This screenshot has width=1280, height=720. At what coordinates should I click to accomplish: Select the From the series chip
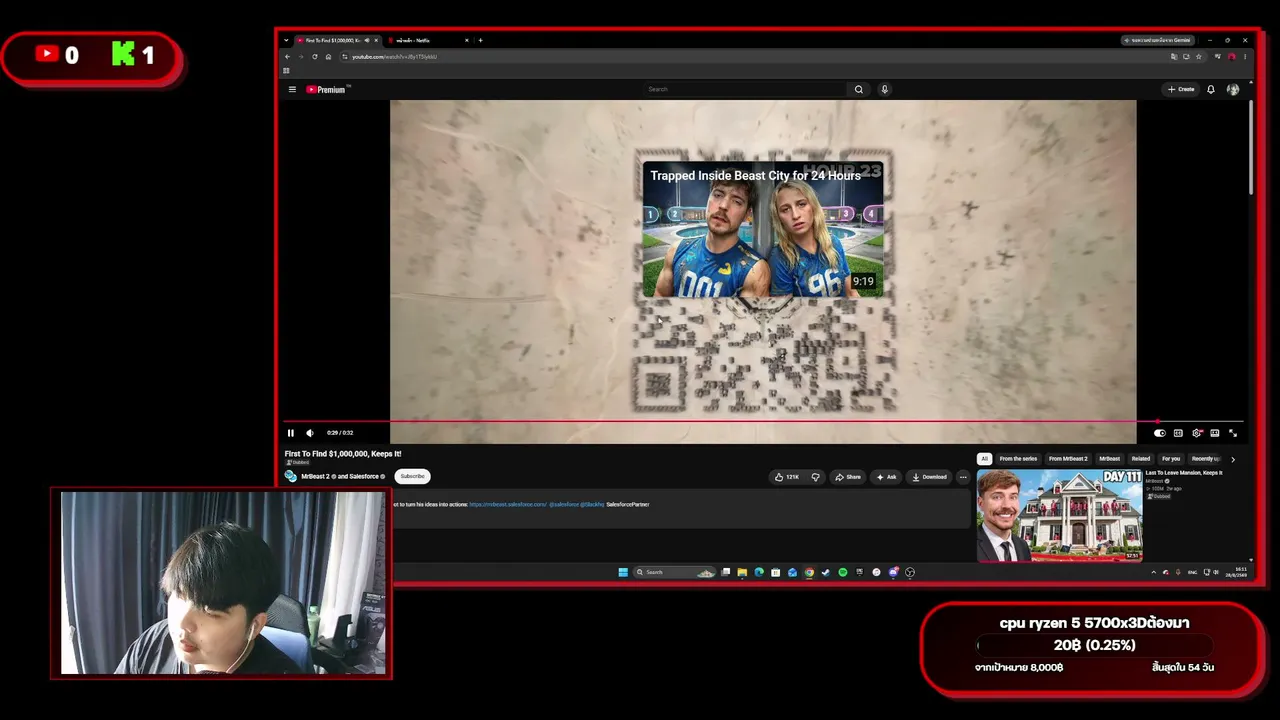click(1018, 459)
